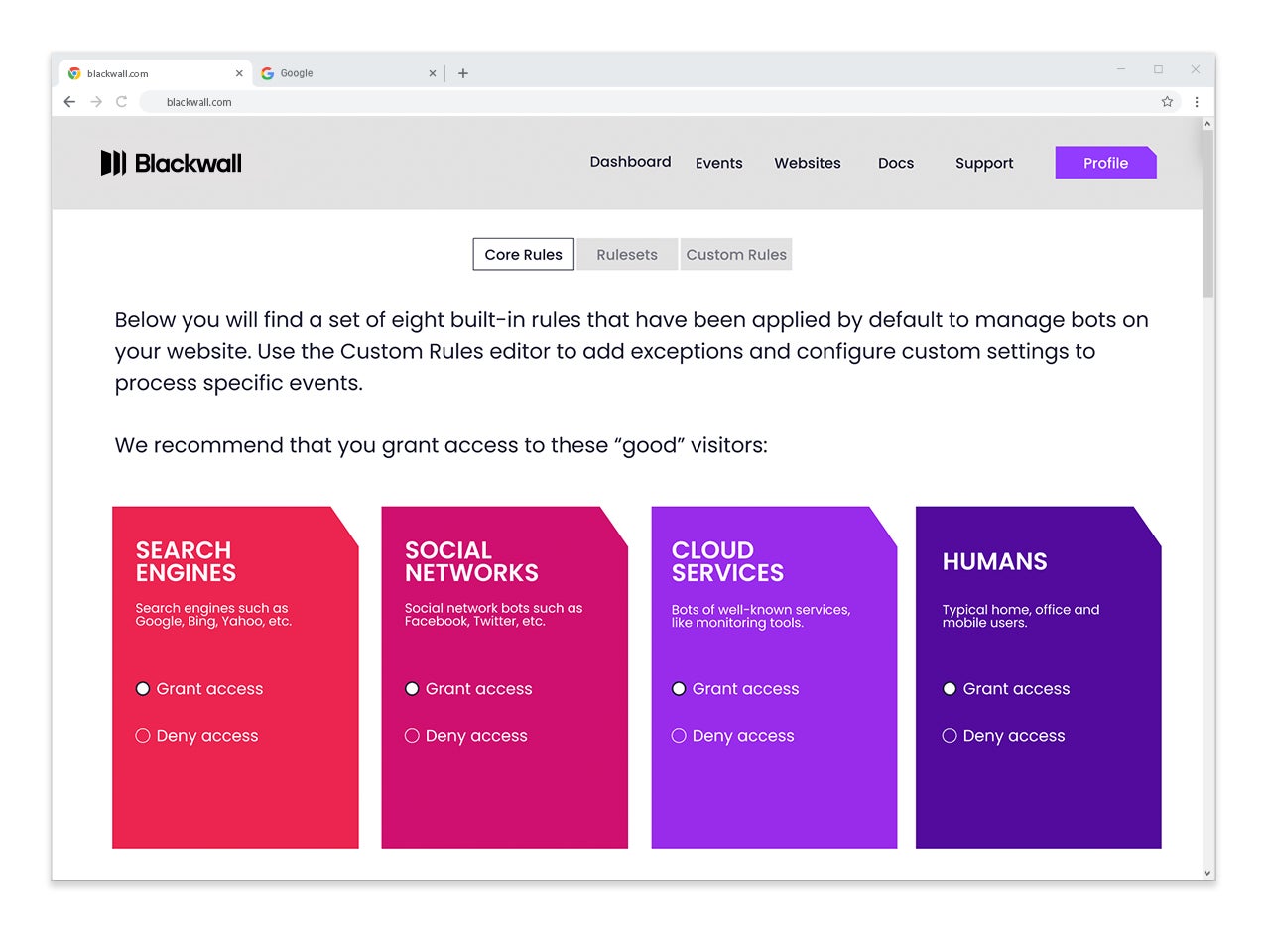This screenshot has height=952, width=1270.
Task: Select the blackwall.com browser tab
Action: (x=156, y=73)
